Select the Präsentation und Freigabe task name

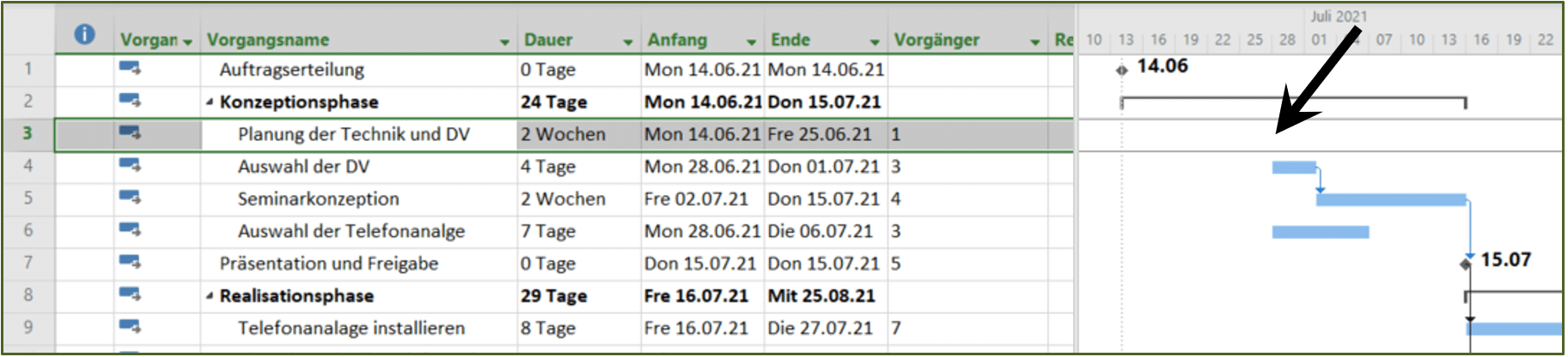[329, 263]
